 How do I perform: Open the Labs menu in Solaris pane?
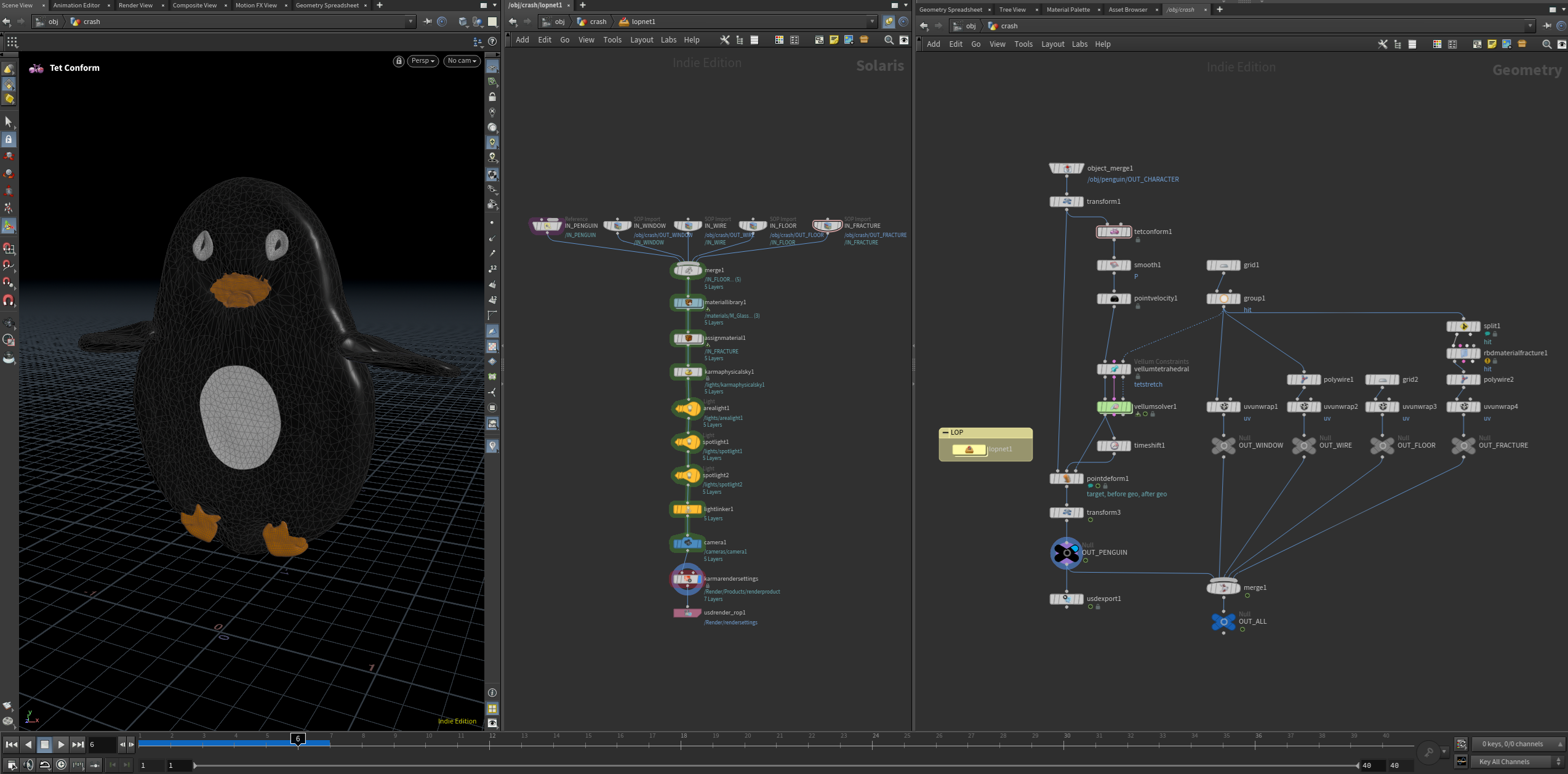click(x=668, y=39)
